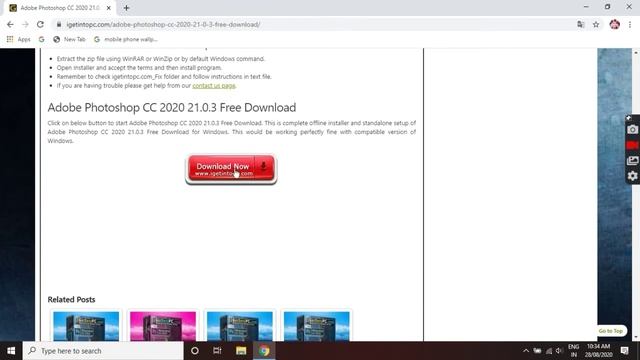640x360 pixels.
Task: Open network signal tray icon
Action: tap(549, 351)
